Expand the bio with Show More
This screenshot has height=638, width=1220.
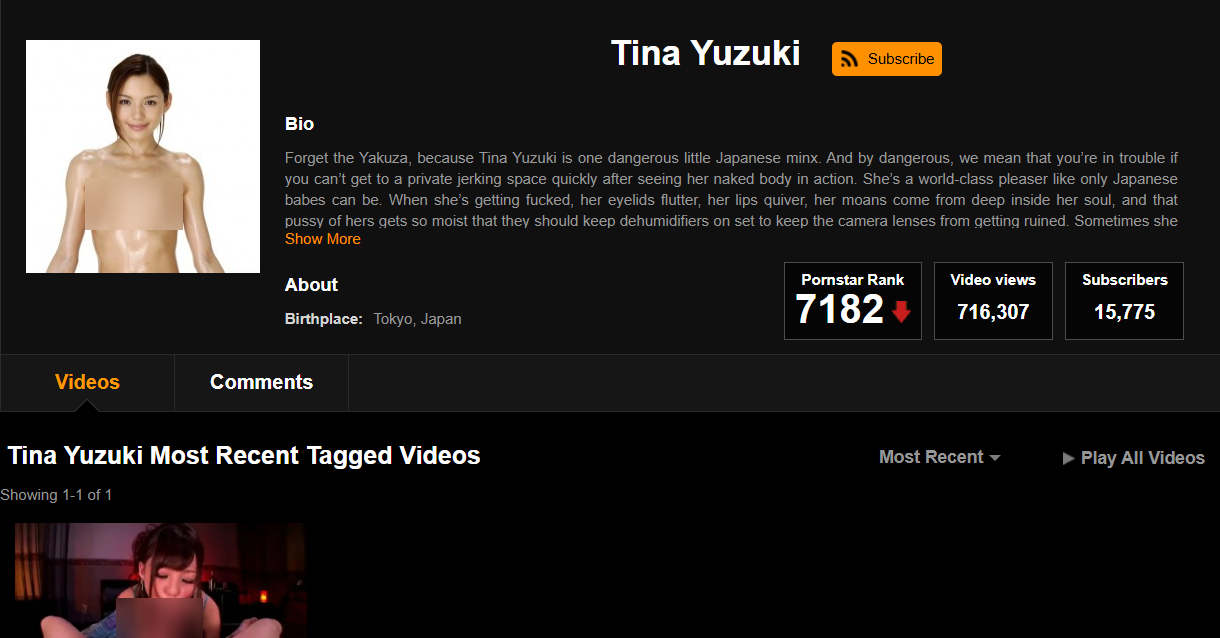pyautogui.click(x=323, y=239)
